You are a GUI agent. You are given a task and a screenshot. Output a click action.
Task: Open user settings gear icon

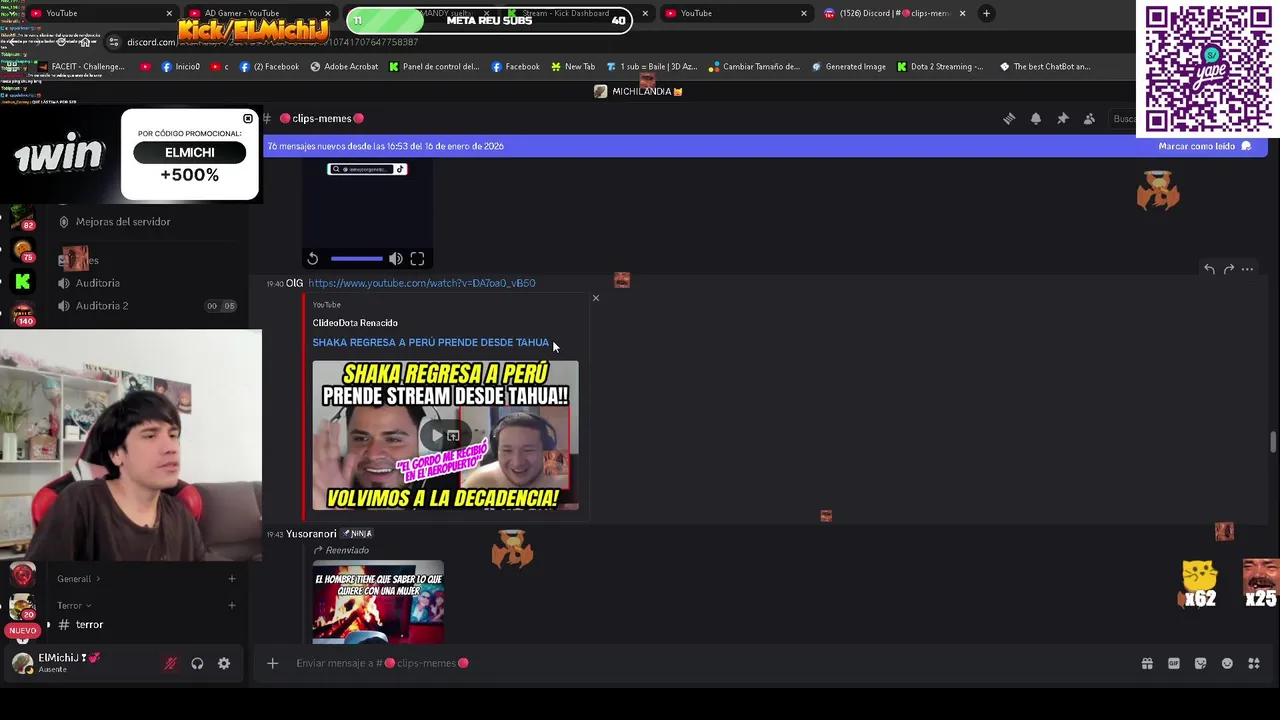tap(224, 663)
